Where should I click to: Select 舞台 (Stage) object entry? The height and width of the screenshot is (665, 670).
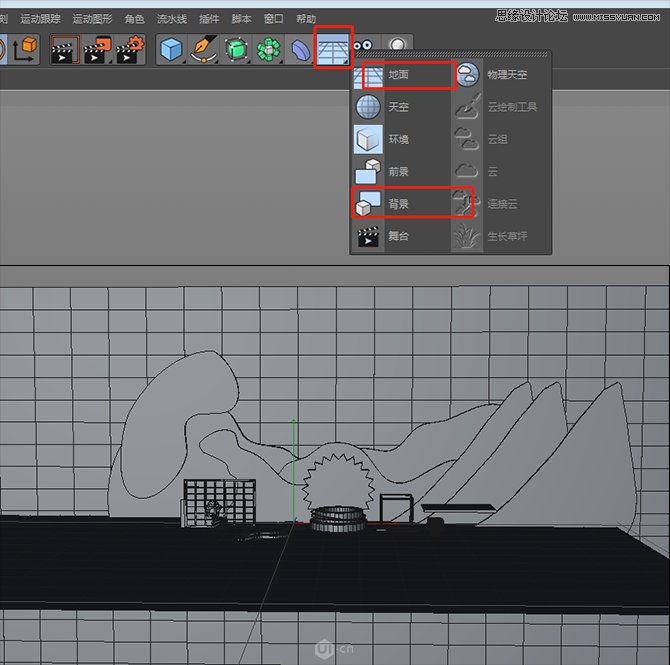point(398,236)
